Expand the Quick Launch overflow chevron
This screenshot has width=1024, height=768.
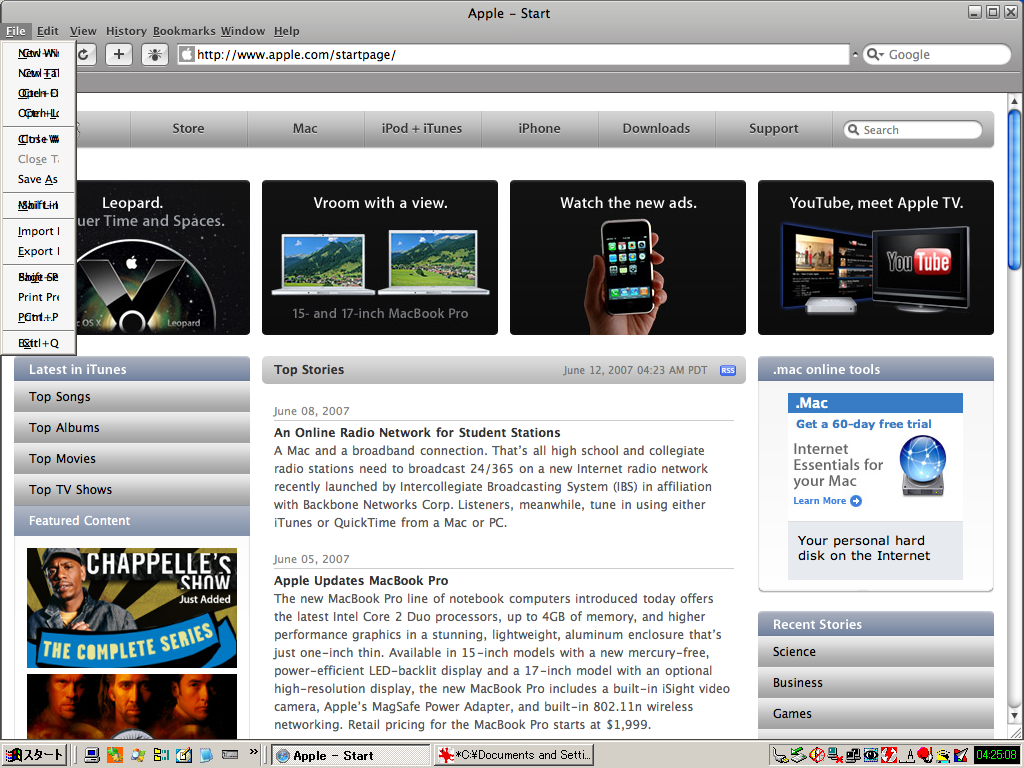[253, 752]
